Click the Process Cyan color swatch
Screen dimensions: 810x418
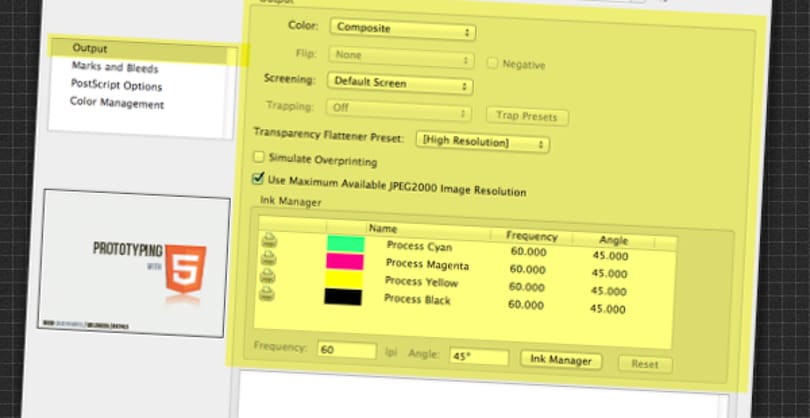(x=346, y=244)
